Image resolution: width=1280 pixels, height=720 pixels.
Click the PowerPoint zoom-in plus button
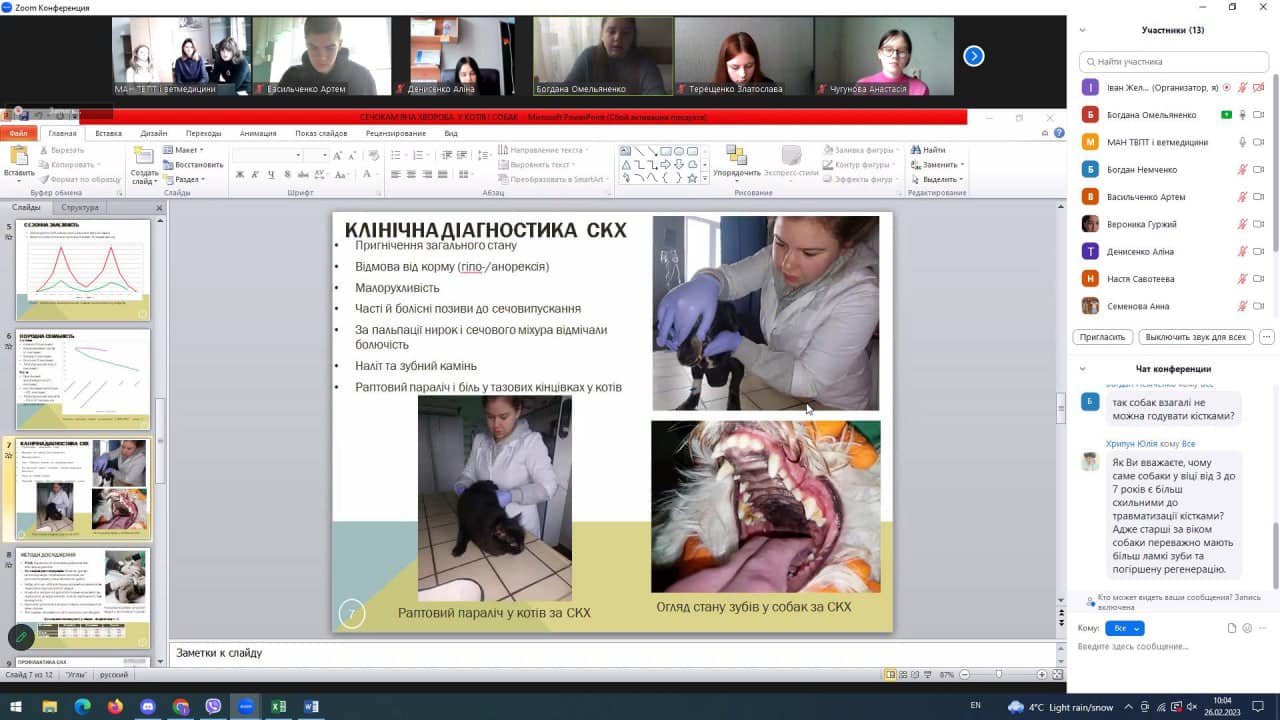tap(1042, 675)
